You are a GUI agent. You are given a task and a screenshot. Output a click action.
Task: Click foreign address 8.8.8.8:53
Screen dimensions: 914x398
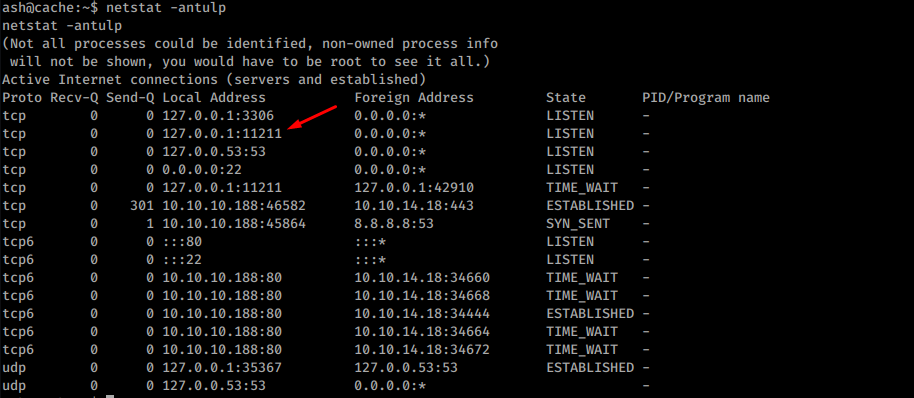[394, 224]
